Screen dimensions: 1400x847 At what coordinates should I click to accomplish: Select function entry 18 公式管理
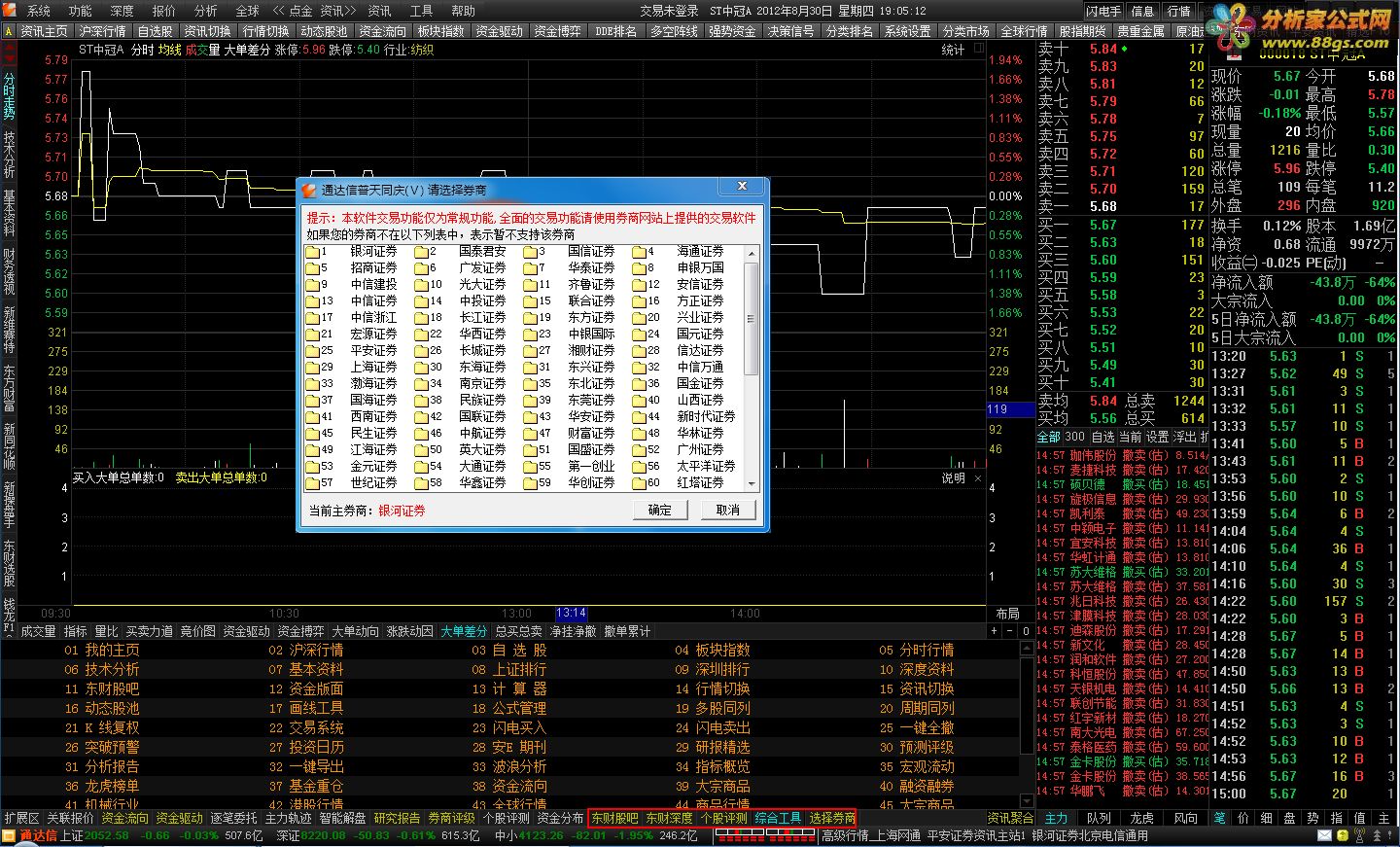coord(509,708)
